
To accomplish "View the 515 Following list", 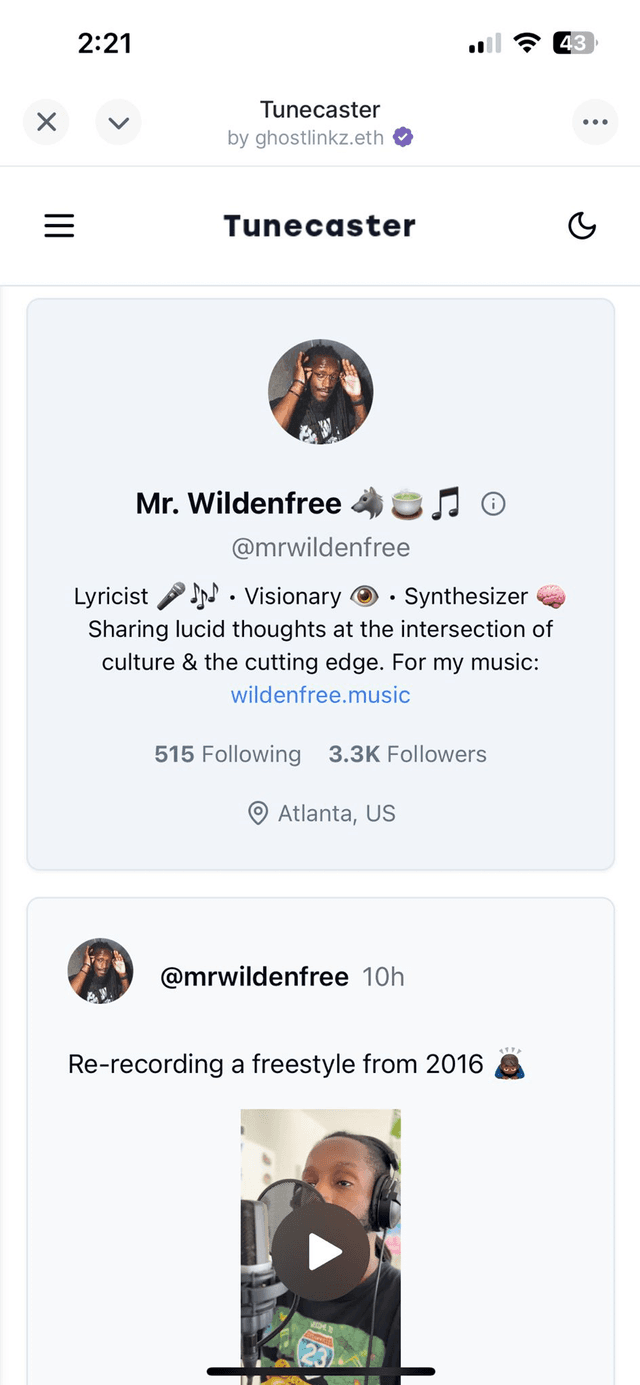I will (x=227, y=754).
